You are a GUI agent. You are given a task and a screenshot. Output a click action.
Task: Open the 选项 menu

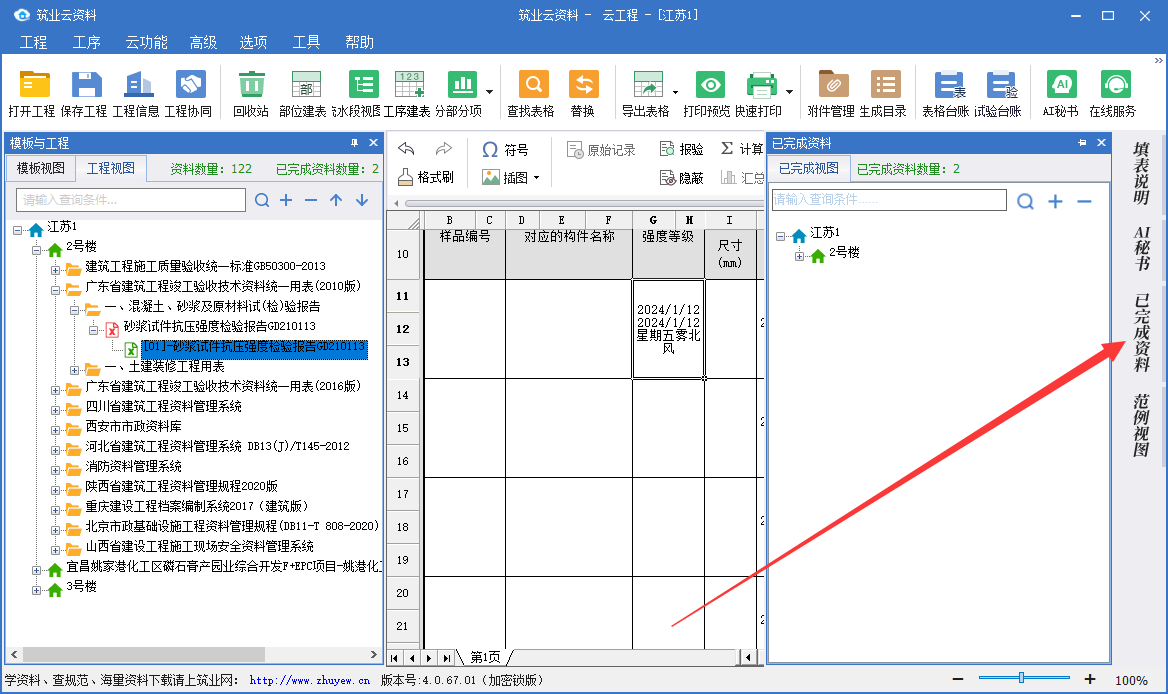[253, 42]
